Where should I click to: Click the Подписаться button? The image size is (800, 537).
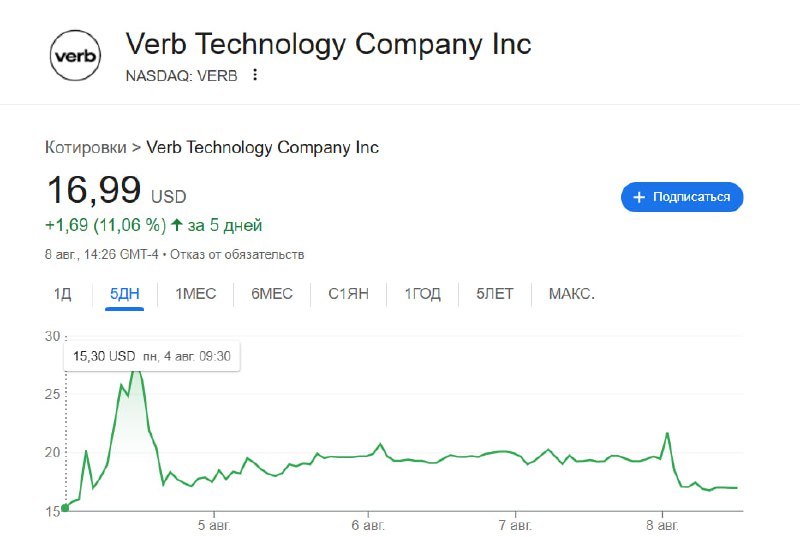682,197
